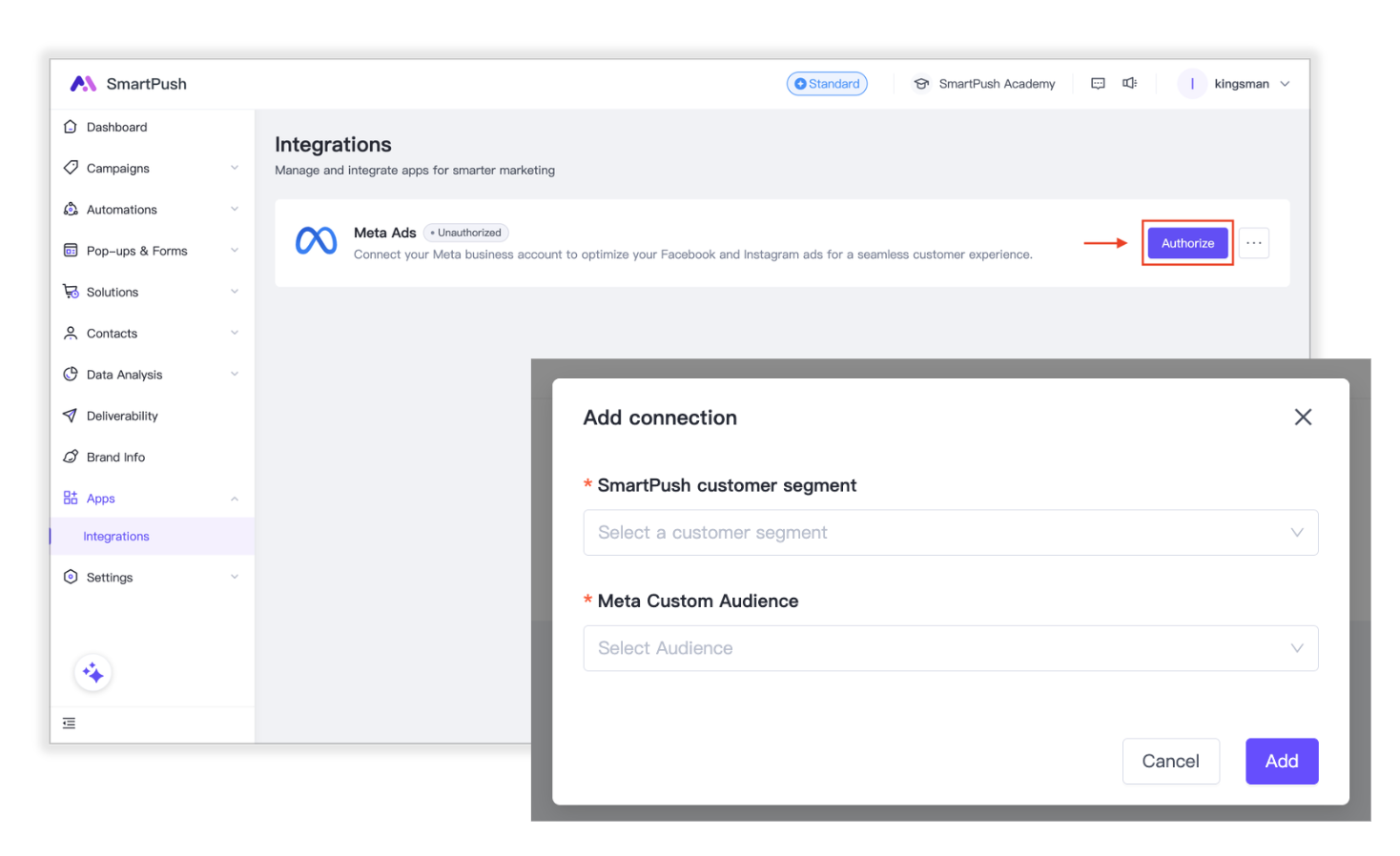Click the Meta Ads title text
The height and width of the screenshot is (856, 1400).
coord(384,233)
